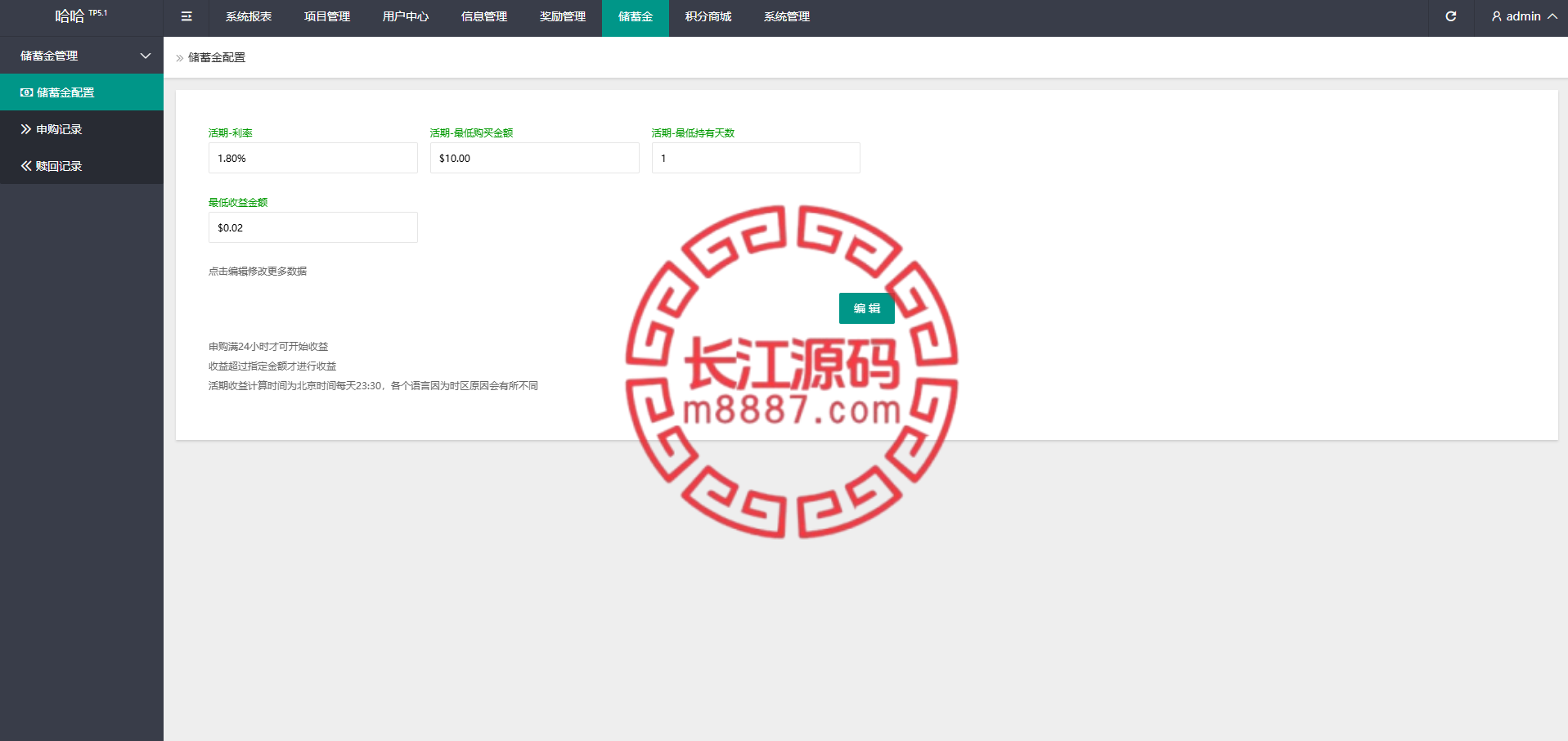This screenshot has height=741, width=1568.
Task: Click the 哈哈 logo in the header
Action: [70, 16]
